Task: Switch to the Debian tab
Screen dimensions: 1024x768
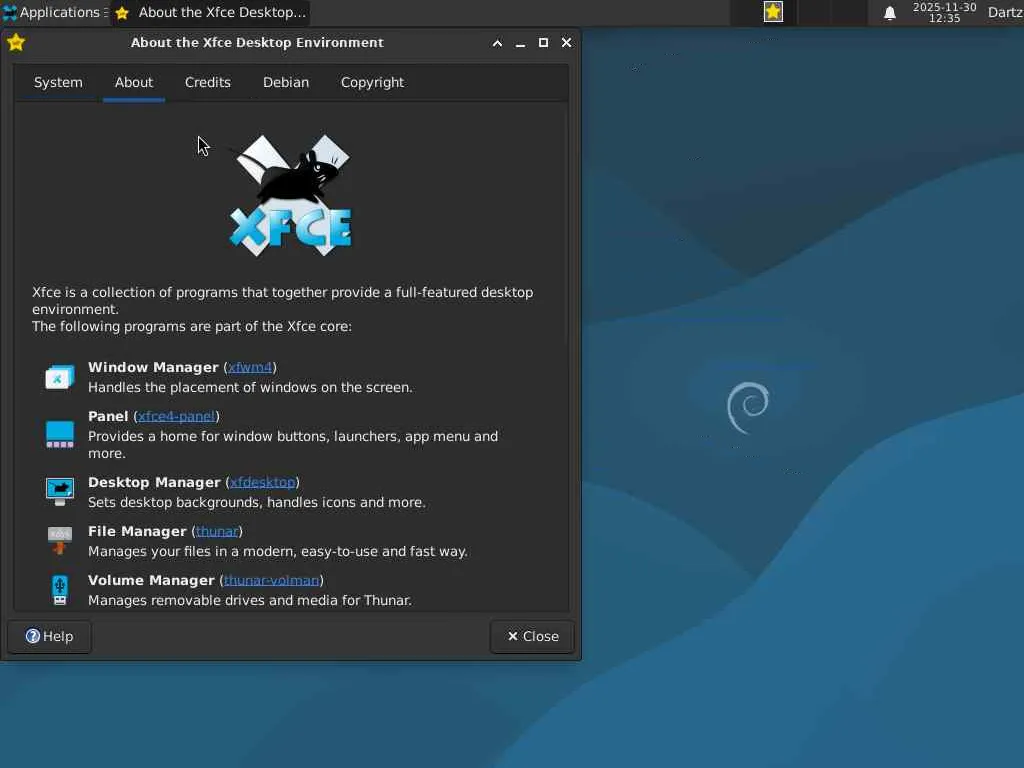Action: pyautogui.click(x=286, y=82)
